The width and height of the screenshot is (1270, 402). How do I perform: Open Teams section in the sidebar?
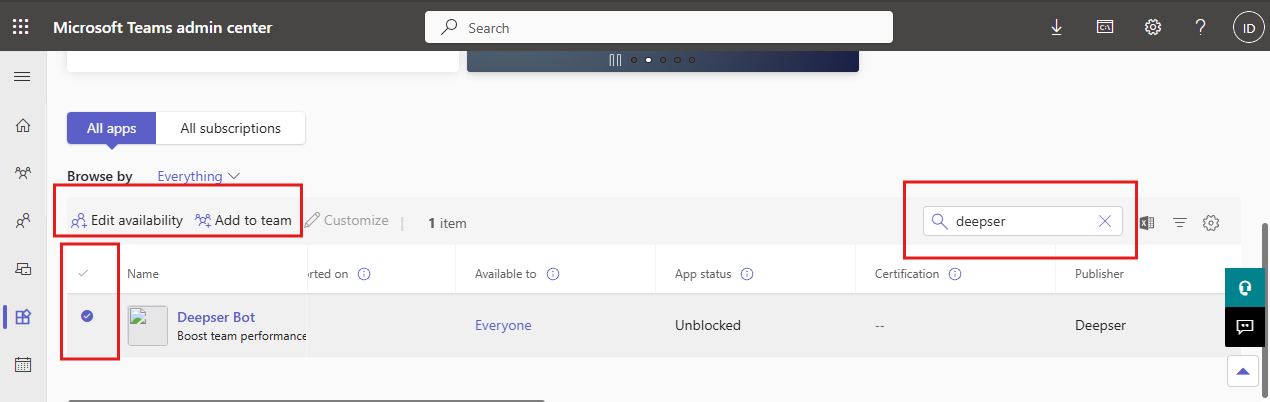pos(22,173)
